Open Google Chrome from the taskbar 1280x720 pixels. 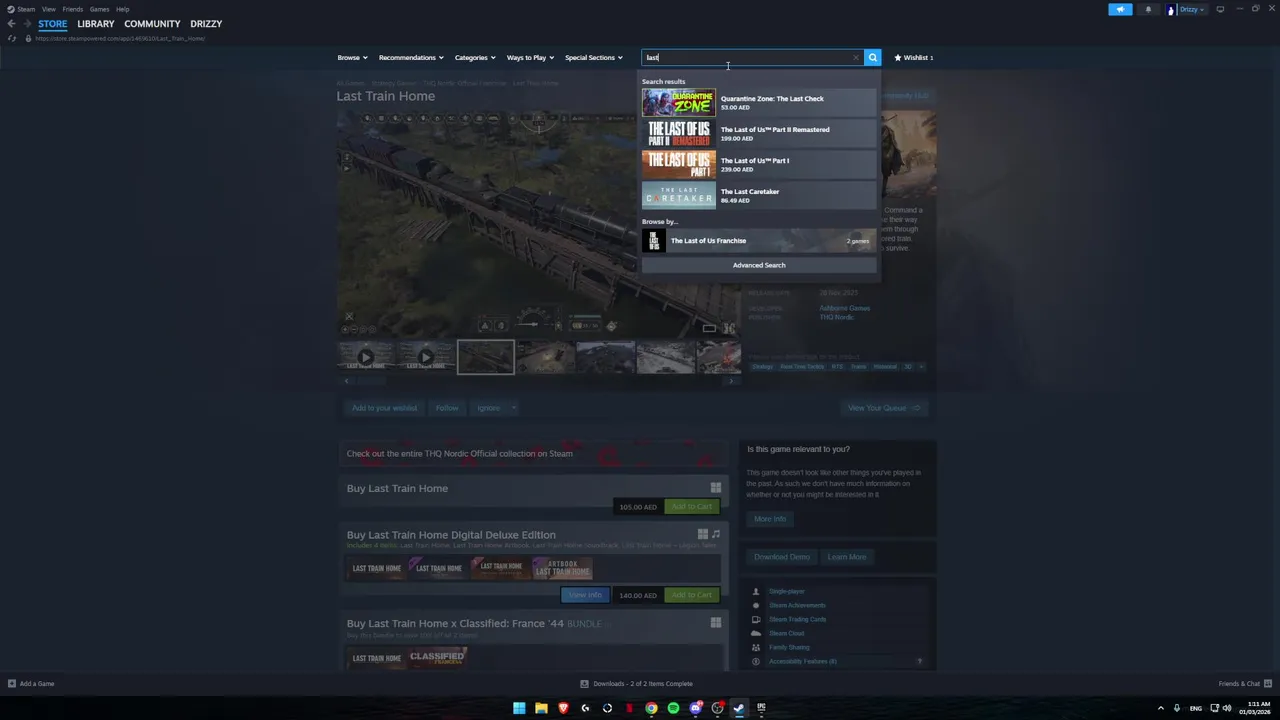651,708
